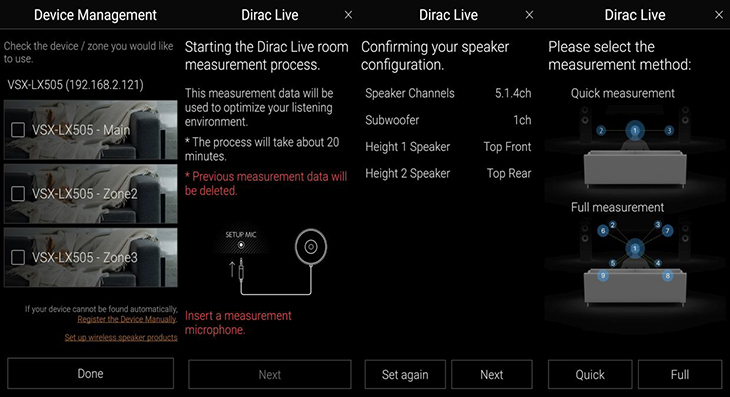This screenshot has width=730, height=397.
Task: Click the 'Insert a measurement microphone' message
Action: coord(238,323)
